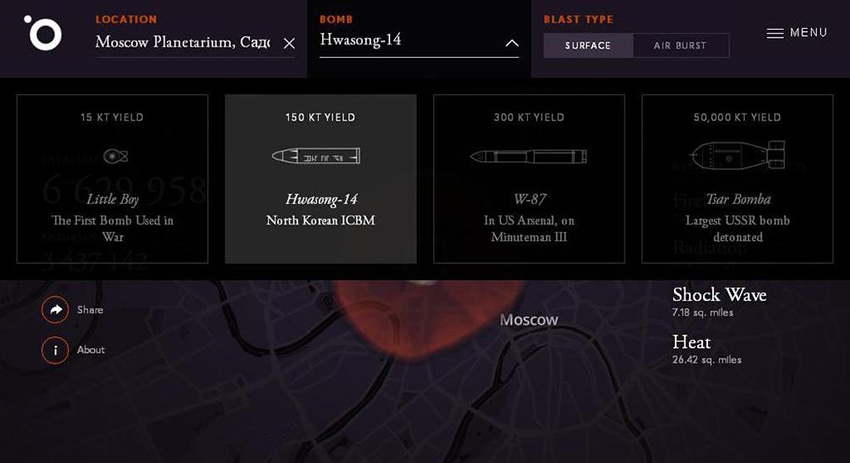Open the About info icon
The width and height of the screenshot is (850, 463).
pyautogui.click(x=55, y=350)
